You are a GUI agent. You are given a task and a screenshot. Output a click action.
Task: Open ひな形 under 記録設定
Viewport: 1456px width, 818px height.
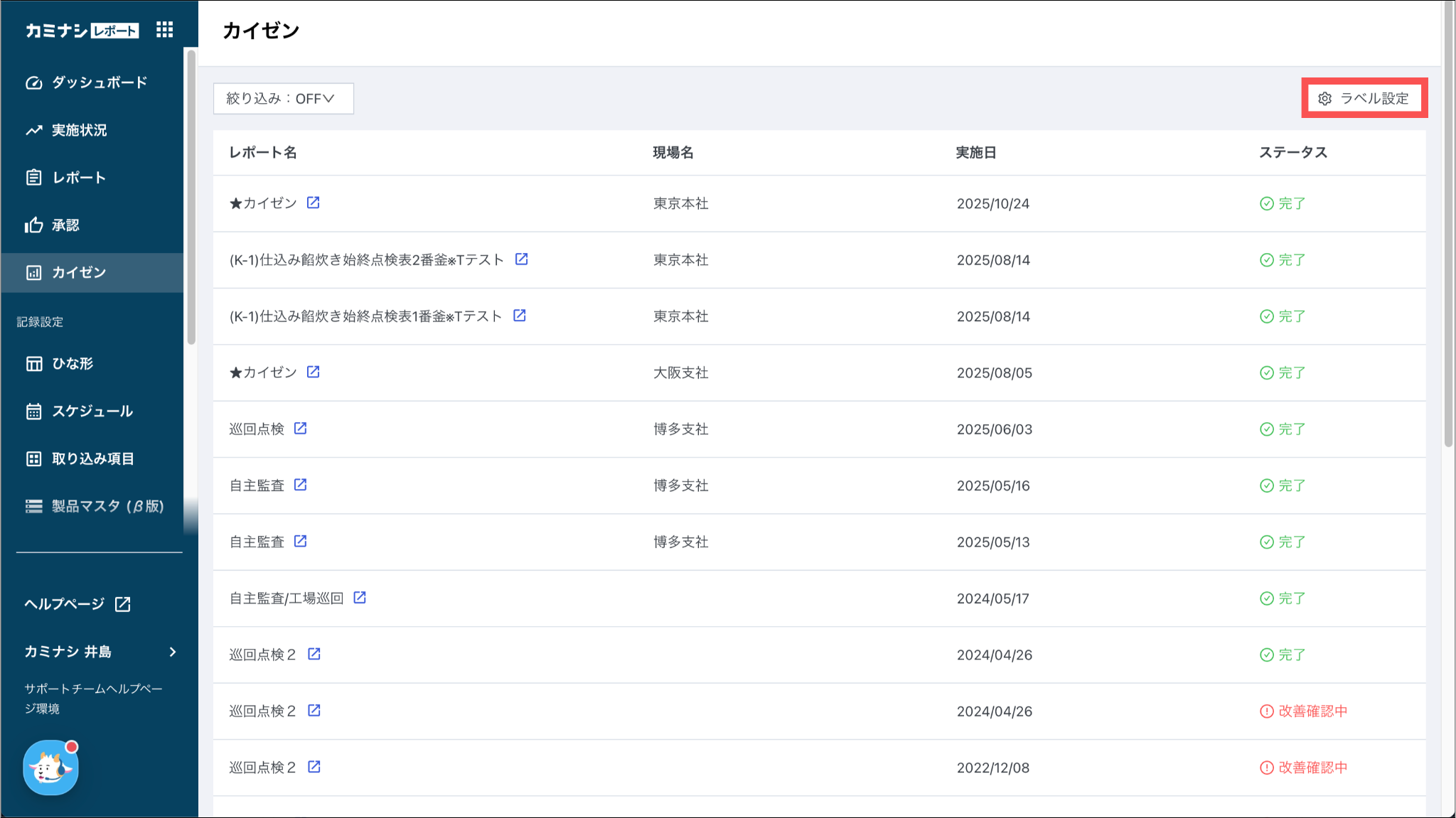click(x=73, y=364)
